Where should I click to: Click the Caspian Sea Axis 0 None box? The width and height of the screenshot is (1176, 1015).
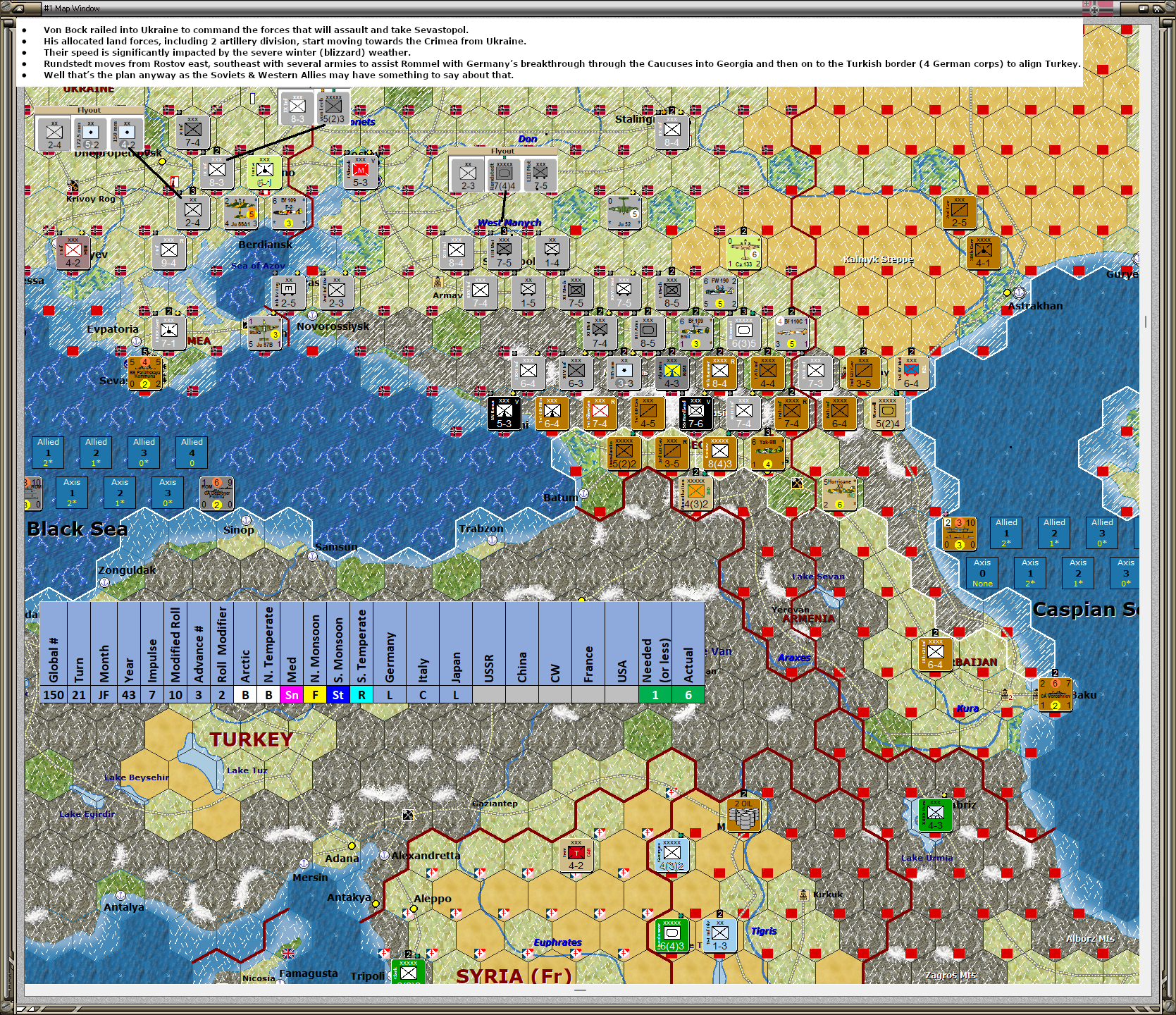[x=982, y=572]
